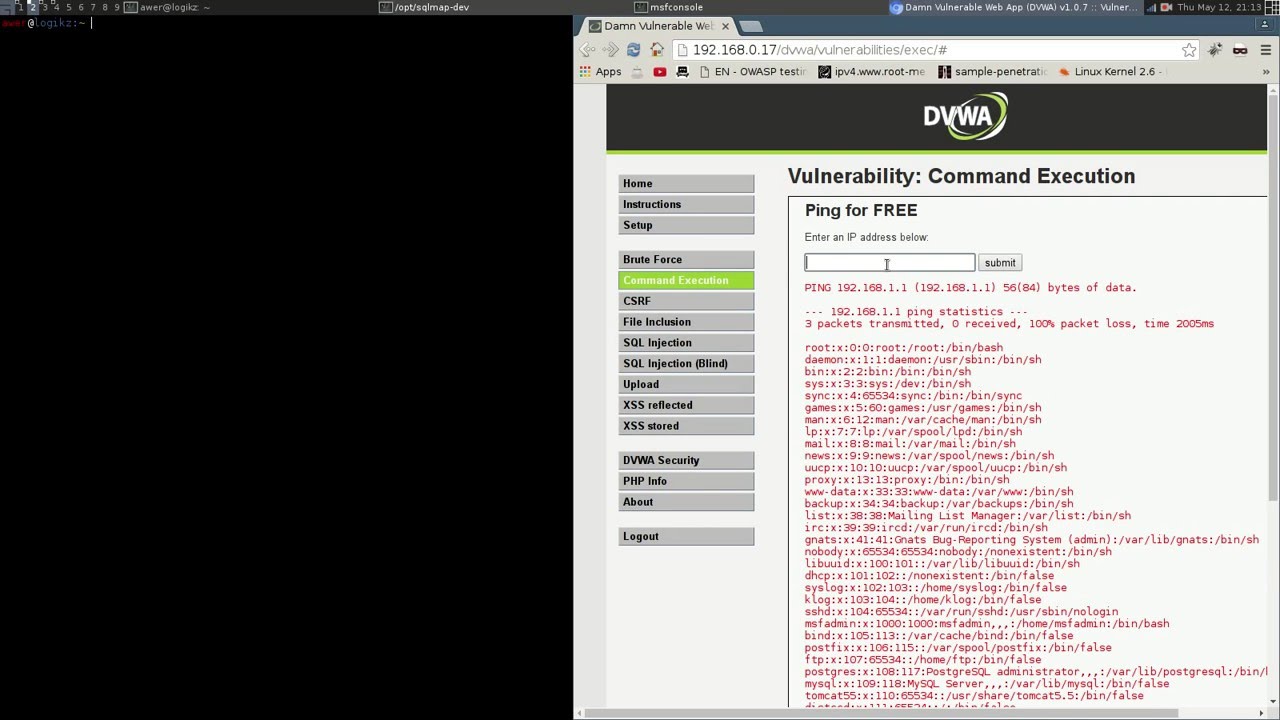Switch to the msfconsole window in taskbar
Screen dimensions: 1280x720
tap(670, 7)
